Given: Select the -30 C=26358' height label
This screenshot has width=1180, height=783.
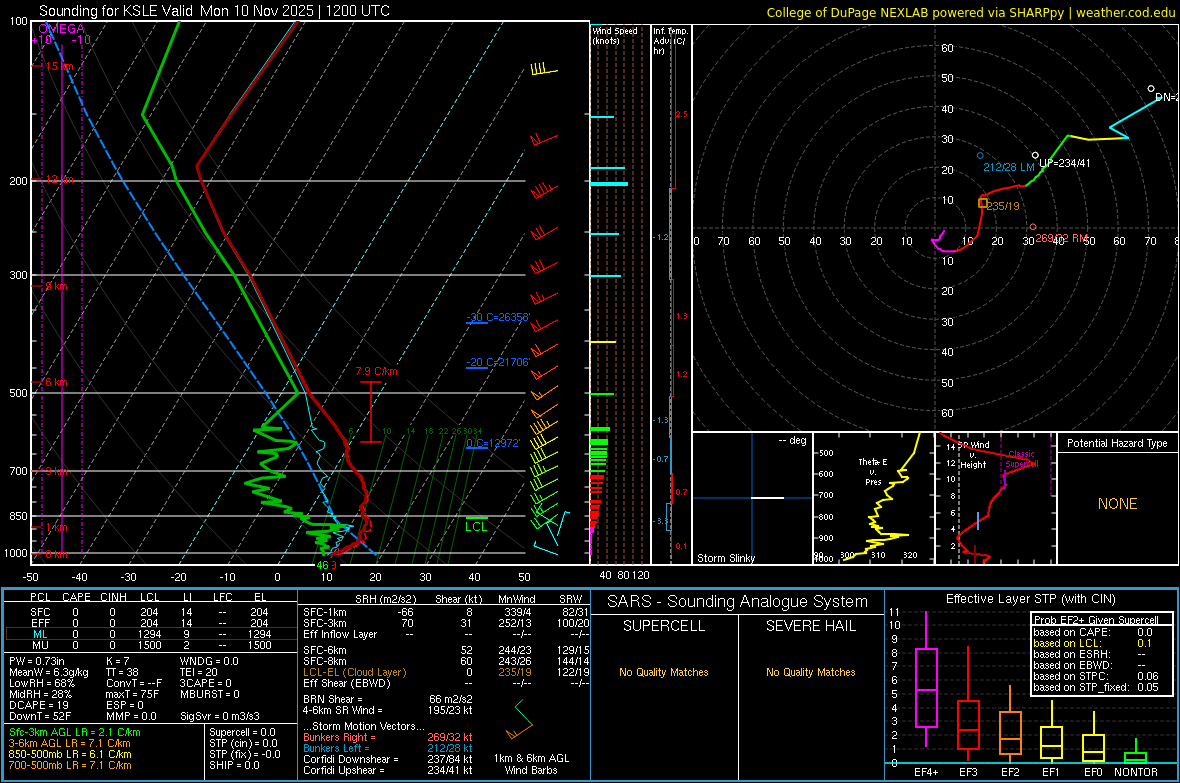Looking at the screenshot, I should (x=498, y=317).
